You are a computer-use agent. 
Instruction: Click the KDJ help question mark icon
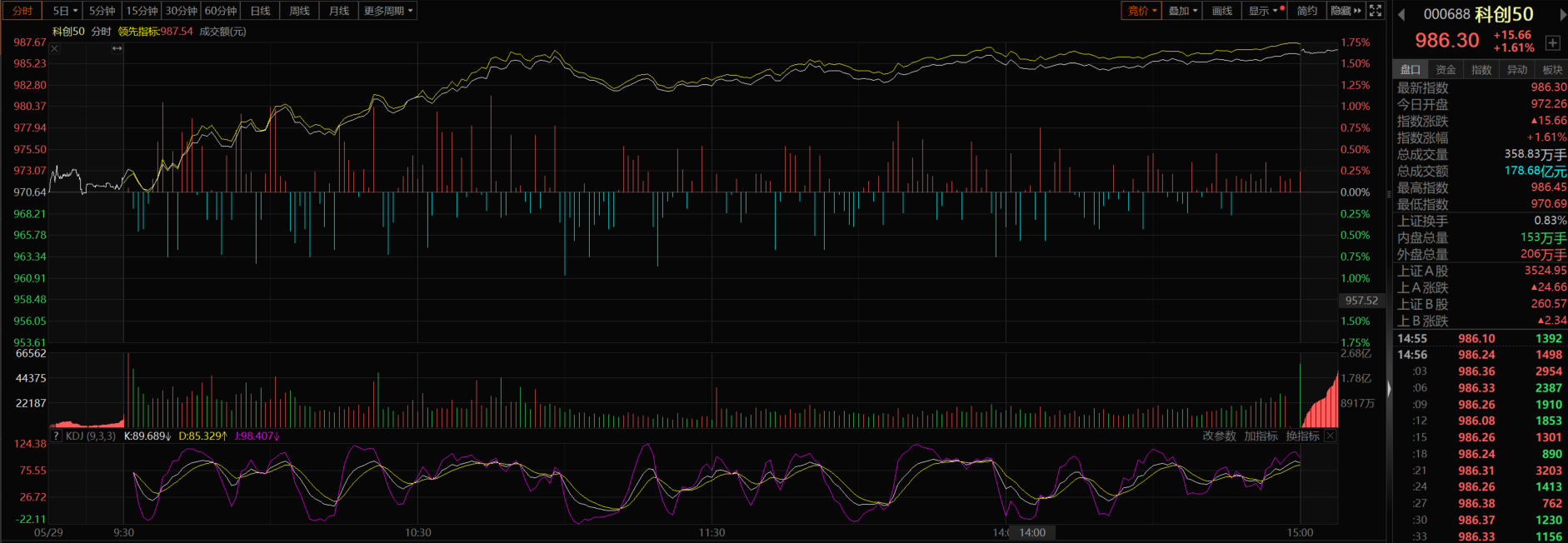coord(56,436)
